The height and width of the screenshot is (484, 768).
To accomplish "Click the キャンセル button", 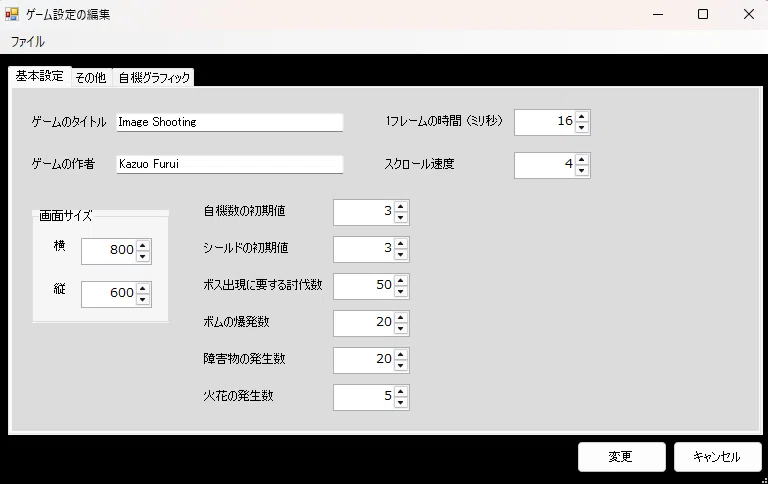I will 718,457.
